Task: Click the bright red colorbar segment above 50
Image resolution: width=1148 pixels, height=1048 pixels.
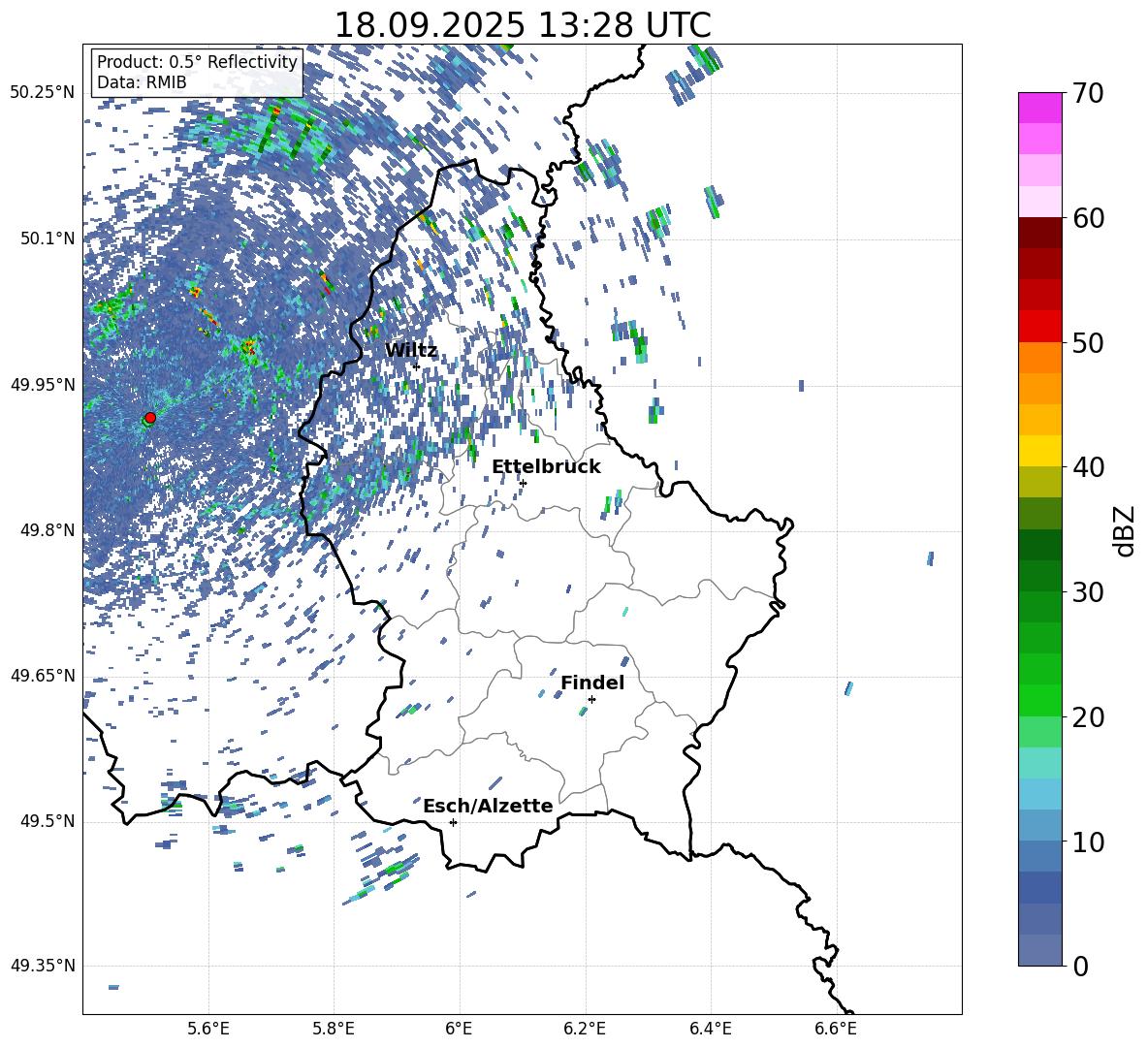Action: (x=1039, y=327)
